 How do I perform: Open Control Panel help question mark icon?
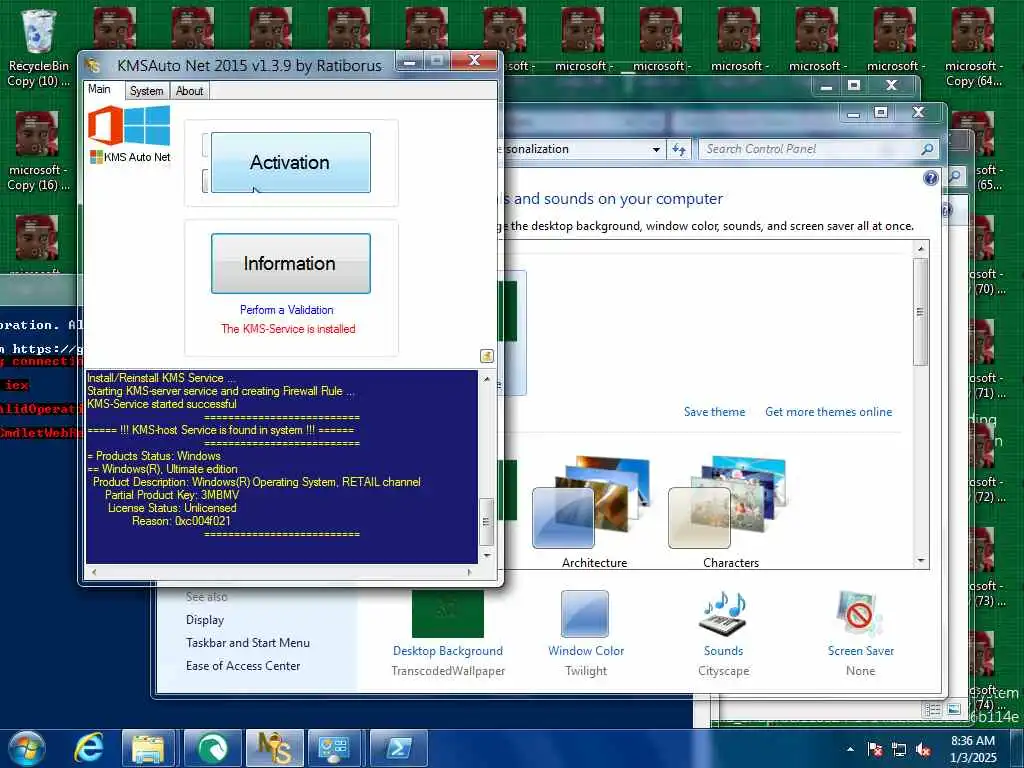[931, 178]
